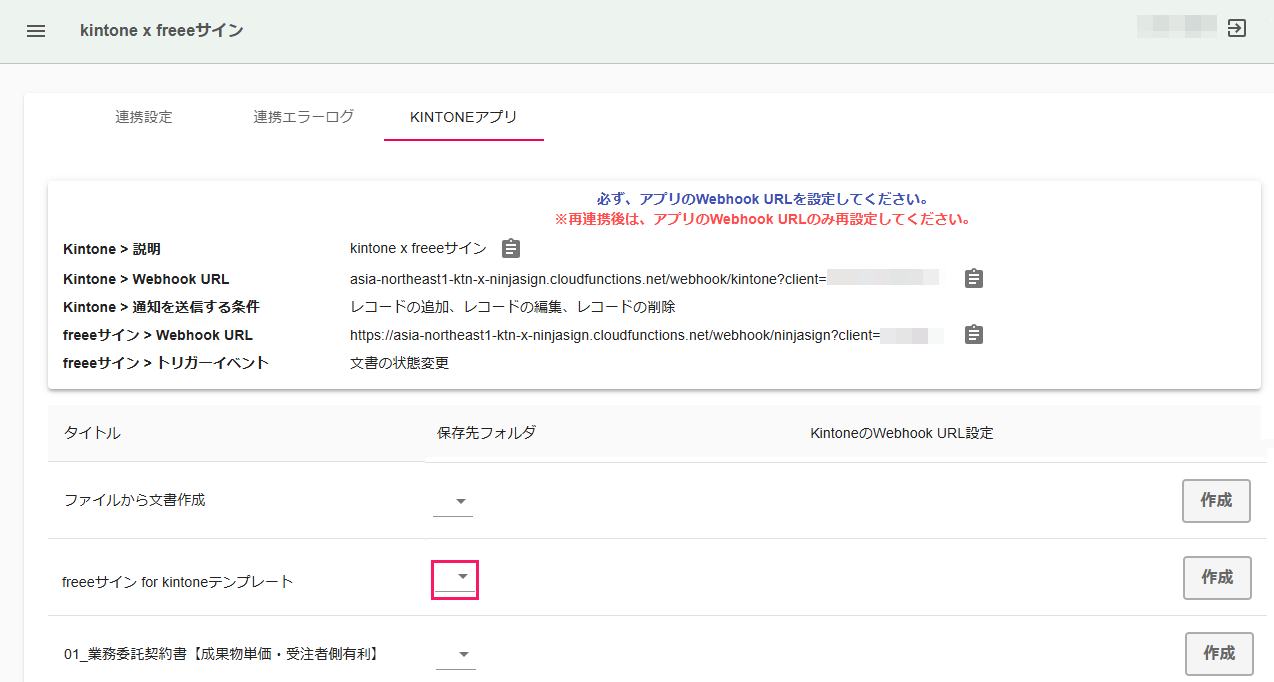Image resolution: width=1274 pixels, height=682 pixels.
Task: Click the blue Webhook URL設定 notice text
Action: pyautogui.click(x=763, y=199)
